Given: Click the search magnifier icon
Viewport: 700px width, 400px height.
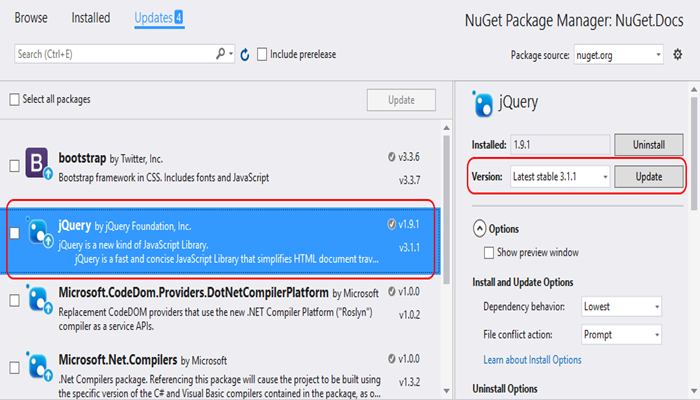Looking at the screenshot, I should pyautogui.click(x=221, y=54).
